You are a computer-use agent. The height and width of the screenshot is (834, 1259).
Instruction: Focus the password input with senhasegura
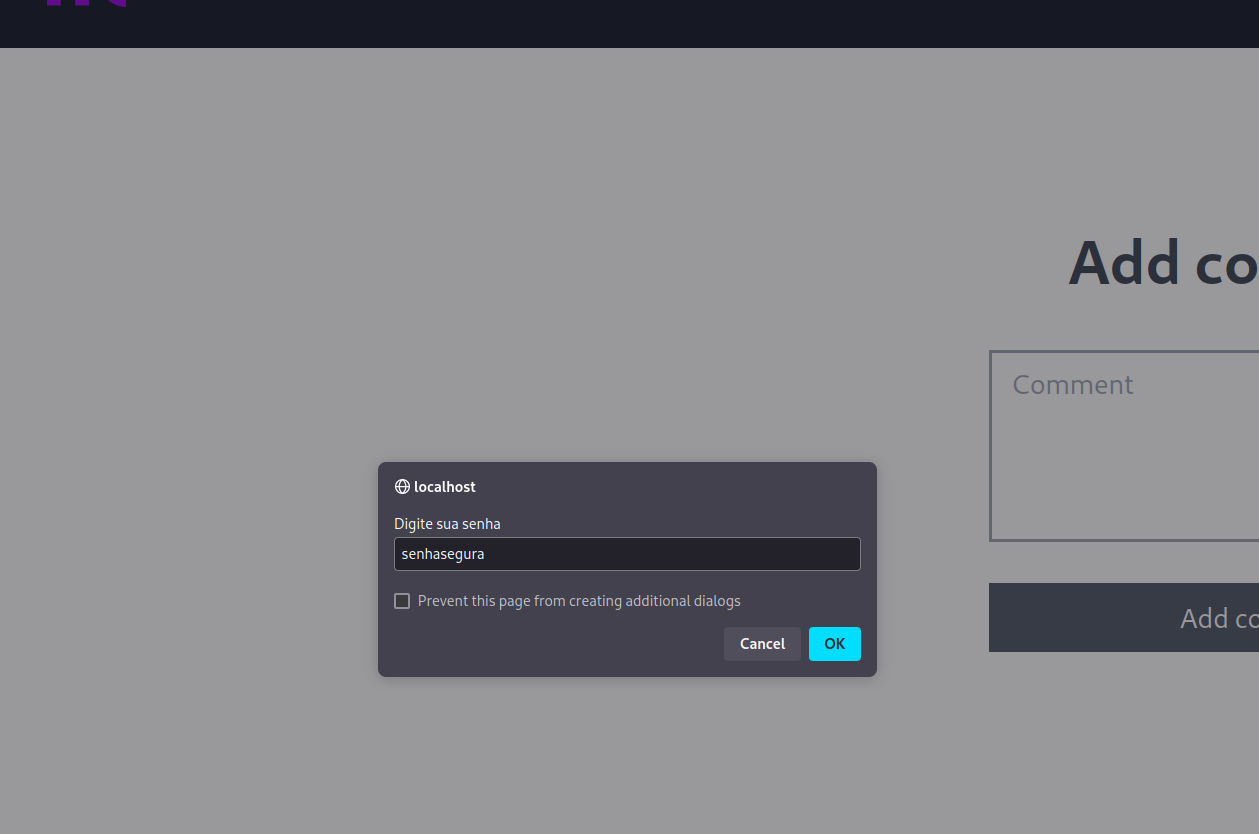[627, 554]
